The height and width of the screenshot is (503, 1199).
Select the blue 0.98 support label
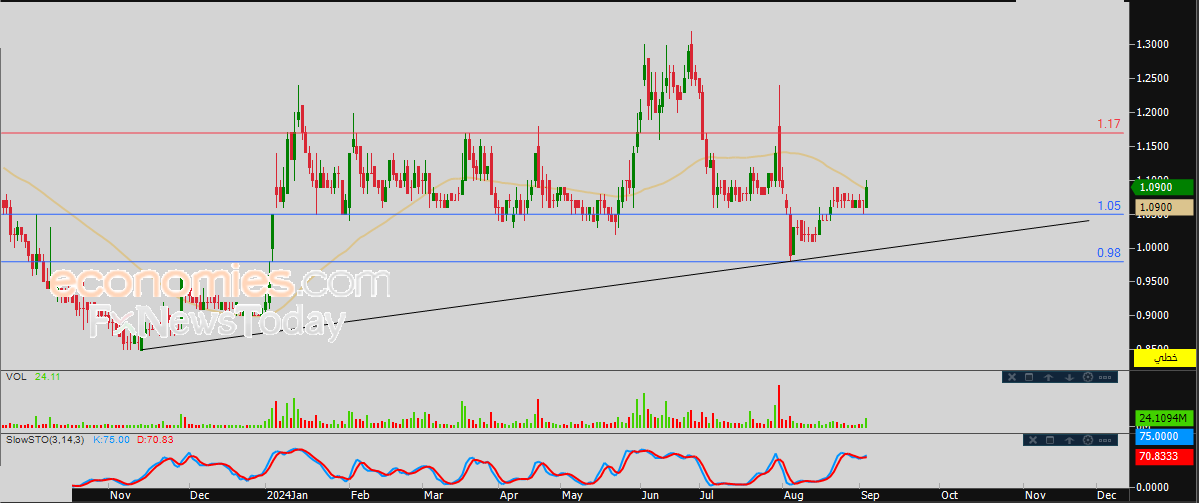pyautogui.click(x=1110, y=253)
